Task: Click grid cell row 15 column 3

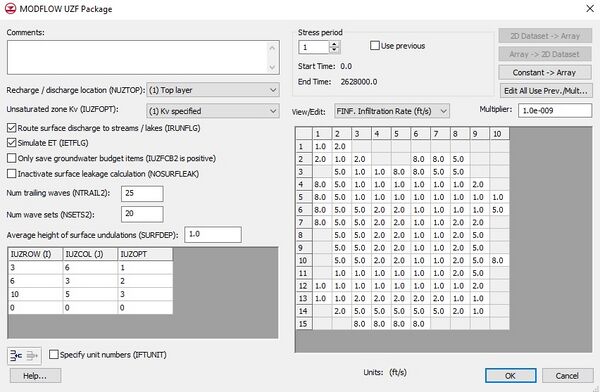Action: (361, 323)
